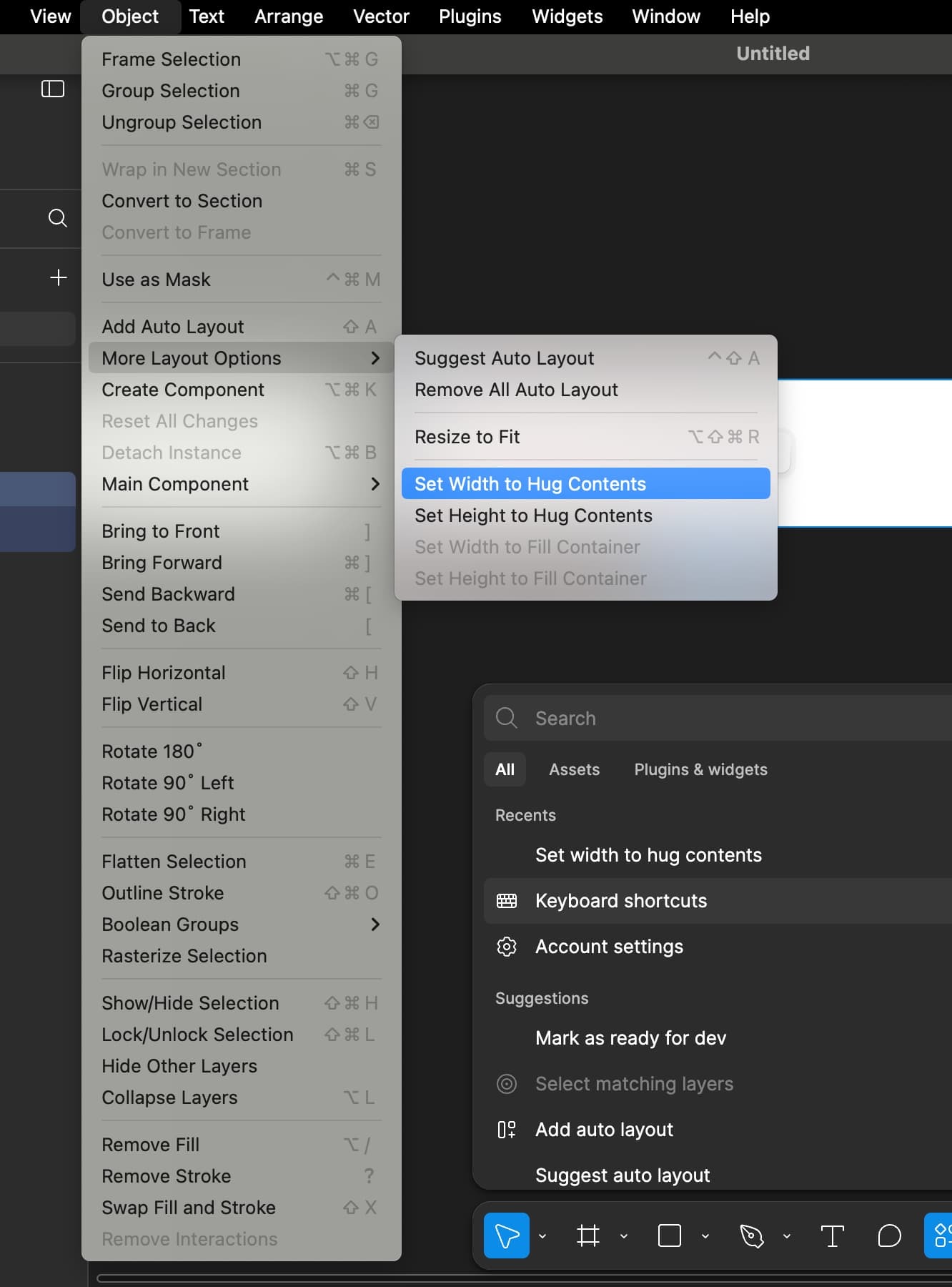Viewport: 952px width, 1287px height.
Task: Switch to the Plugins & widgets tab
Action: point(700,769)
